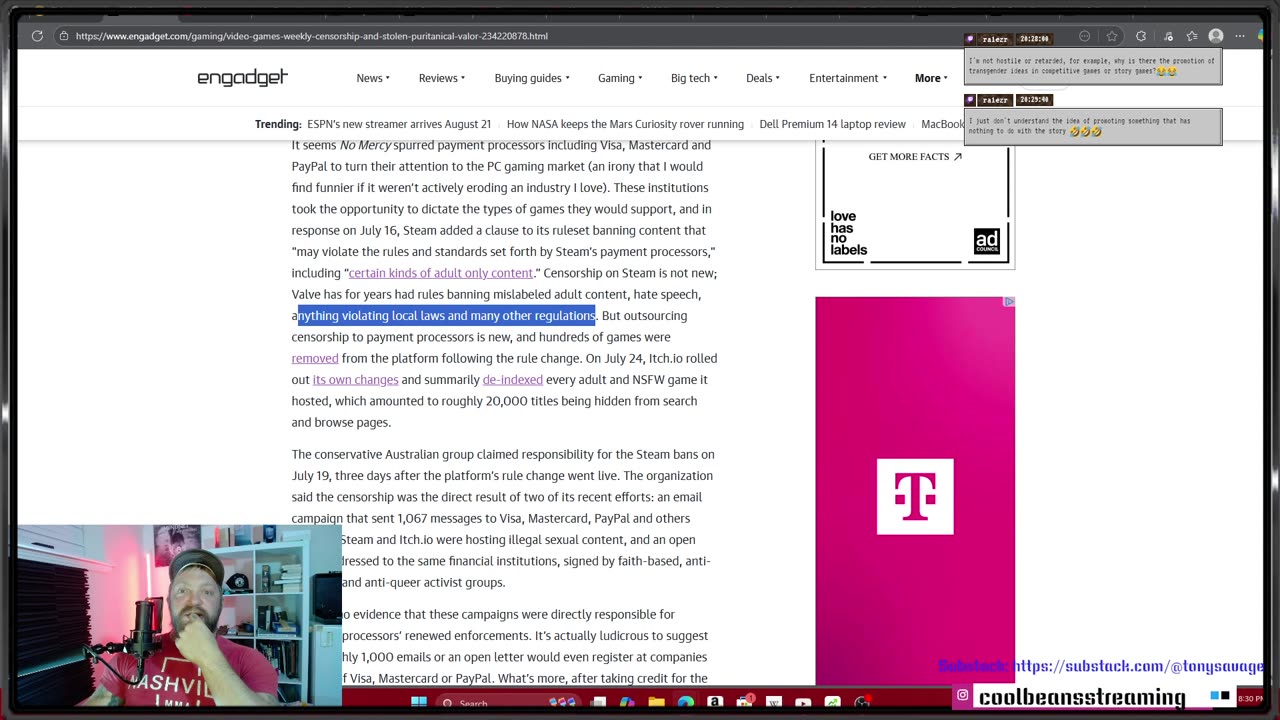Screen dimensions: 1280x720
Task: Click the 'love has no labels' ad text
Action: 849,233
